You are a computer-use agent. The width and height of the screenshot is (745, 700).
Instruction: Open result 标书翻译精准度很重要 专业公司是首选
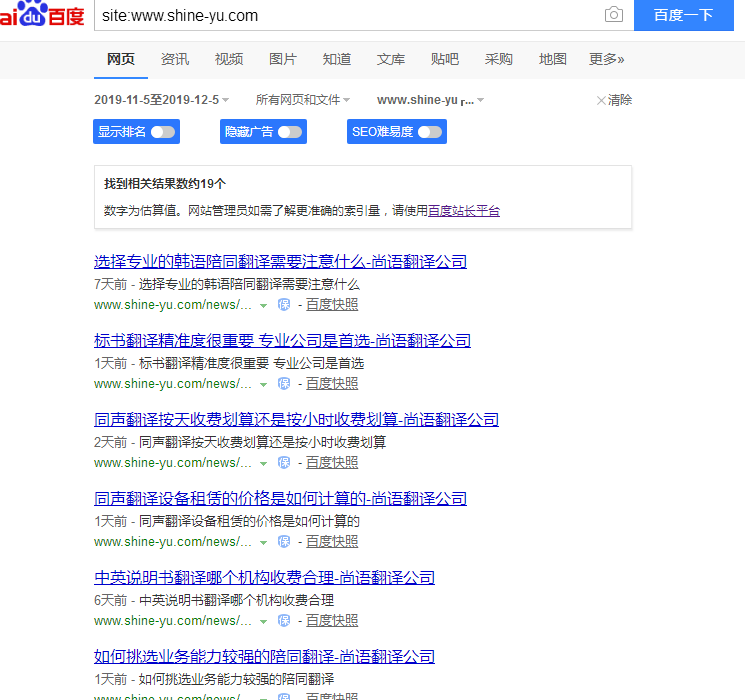click(x=282, y=340)
